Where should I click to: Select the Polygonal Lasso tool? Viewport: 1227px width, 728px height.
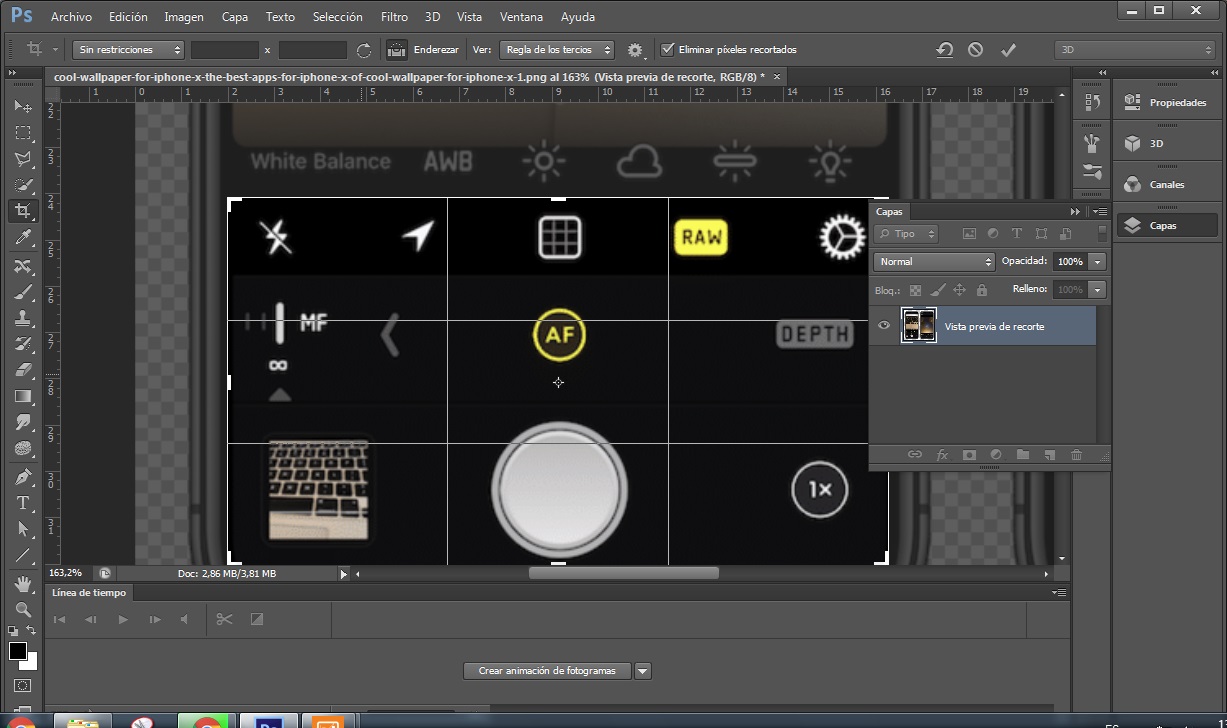pos(22,158)
